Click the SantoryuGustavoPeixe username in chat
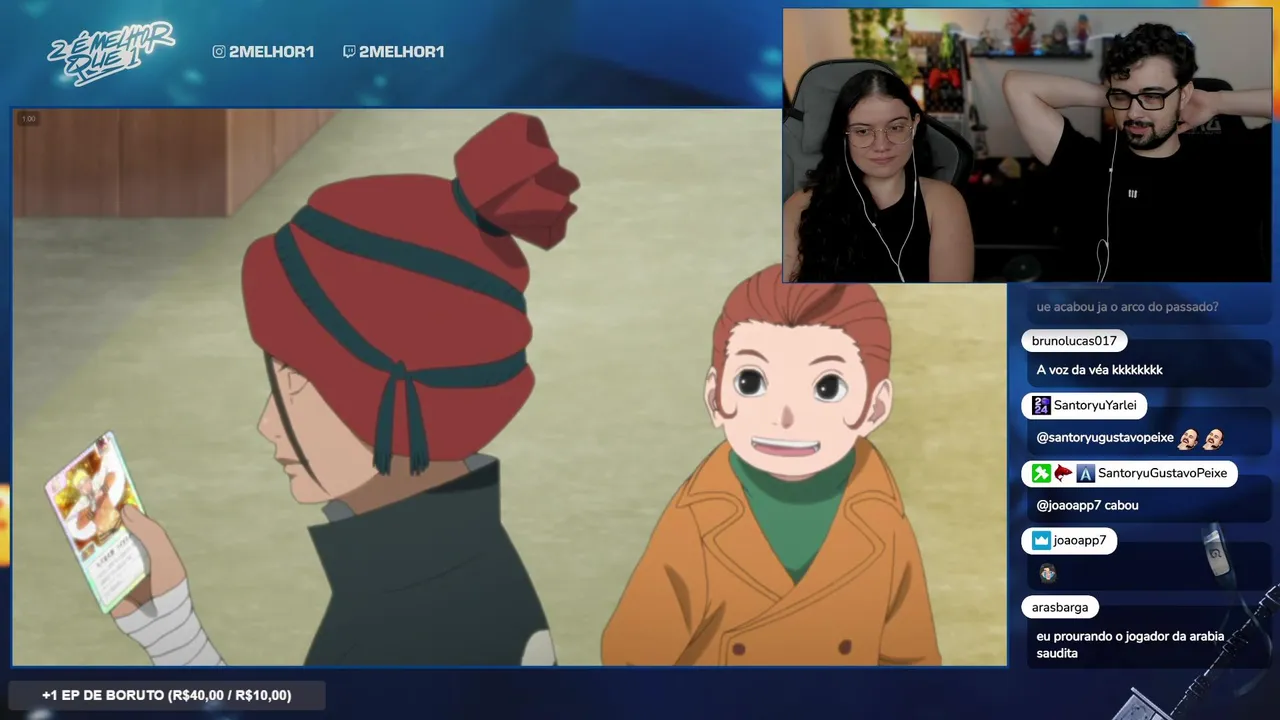Screen dimensions: 1280x720 [x=1162, y=474]
